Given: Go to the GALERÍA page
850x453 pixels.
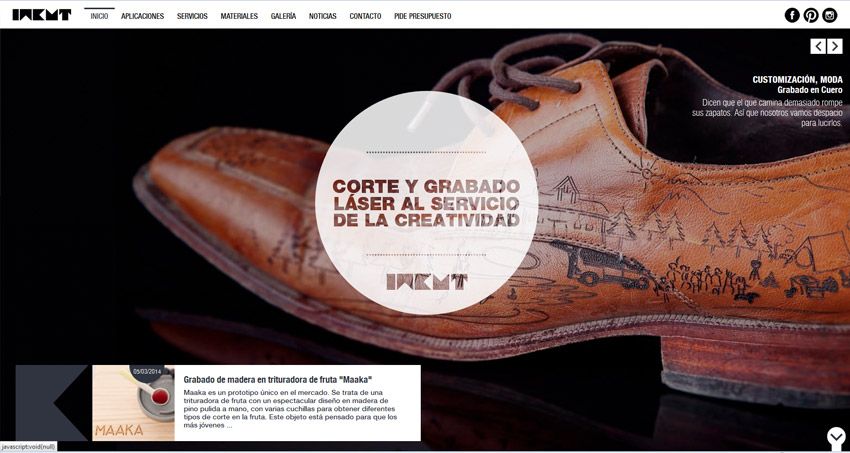Looking at the screenshot, I should (x=284, y=16).
